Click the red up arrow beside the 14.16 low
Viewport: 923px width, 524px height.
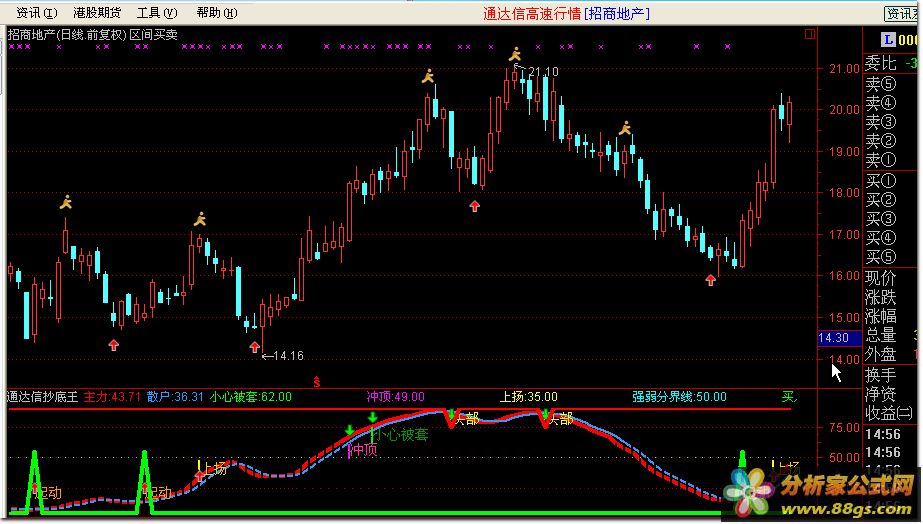pyautogui.click(x=254, y=347)
